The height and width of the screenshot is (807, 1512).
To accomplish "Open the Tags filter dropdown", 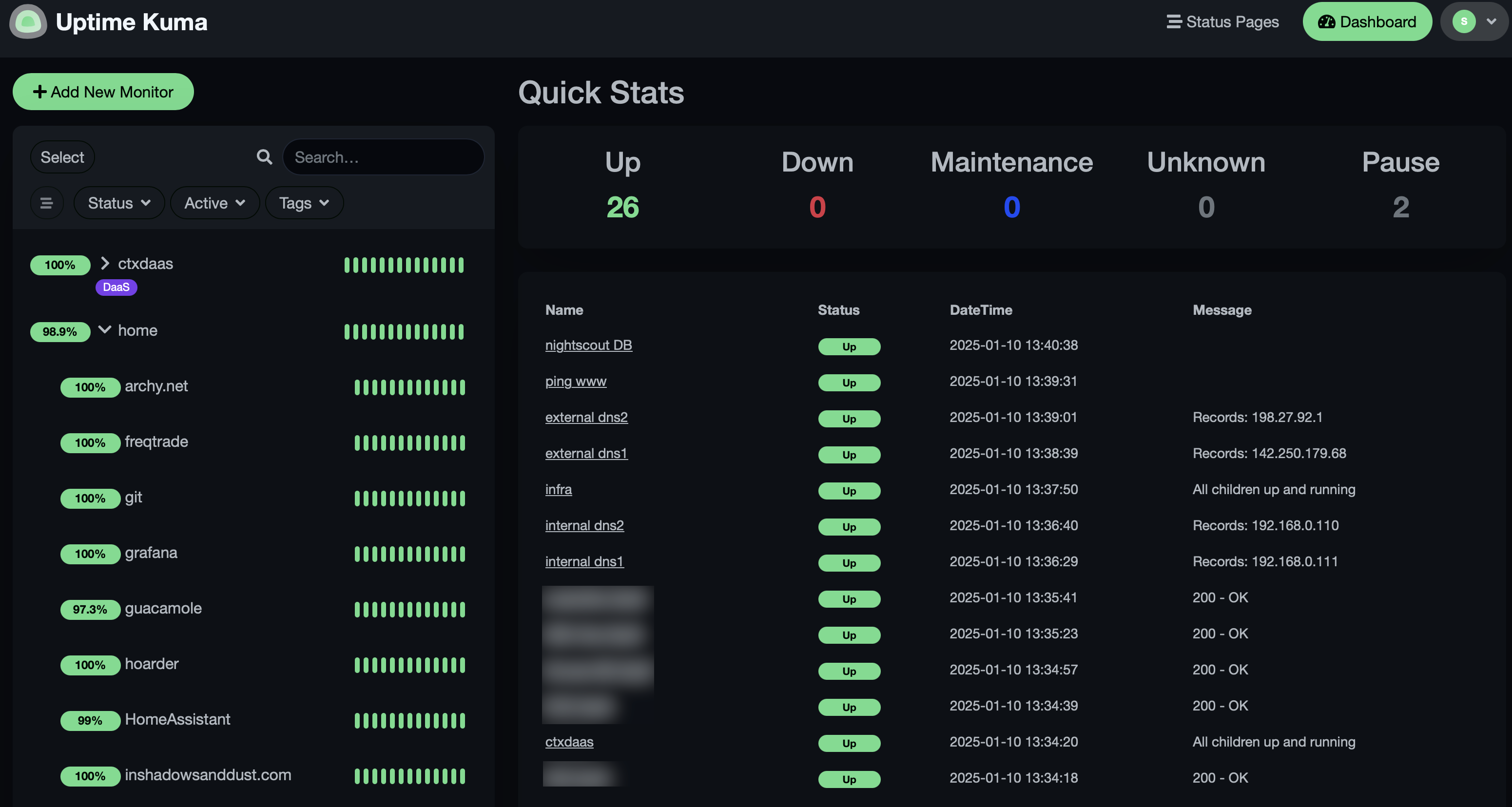I will point(304,203).
